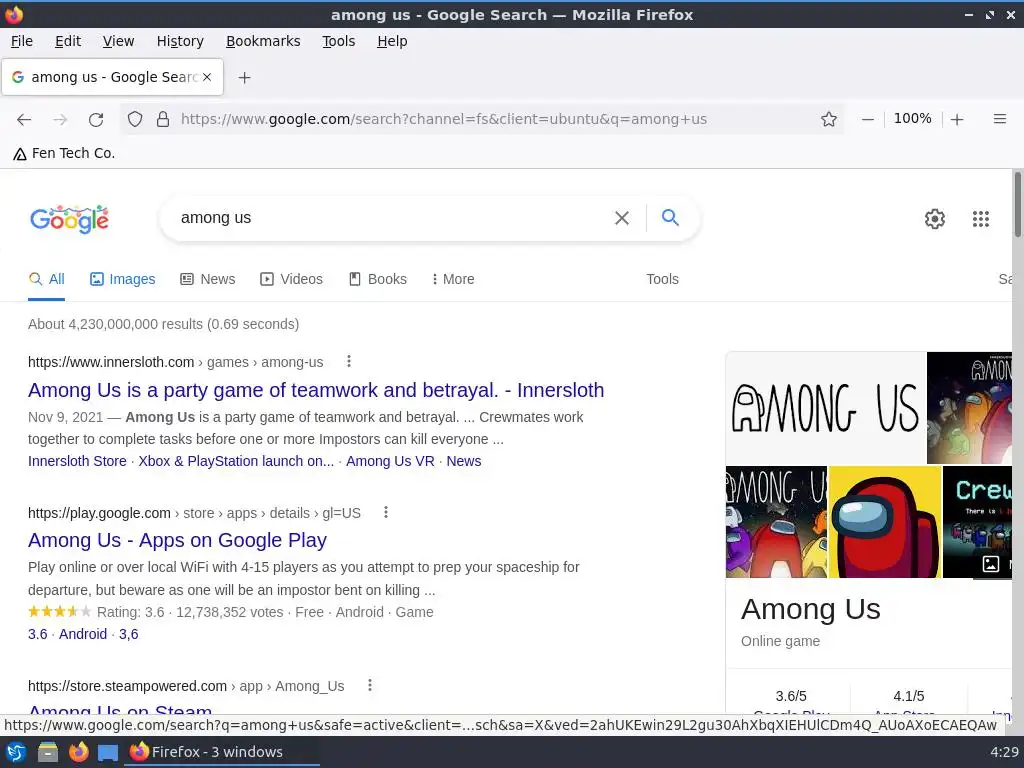Open options for the innersloth.com result
Viewport: 1024px width, 768px height.
click(x=349, y=361)
